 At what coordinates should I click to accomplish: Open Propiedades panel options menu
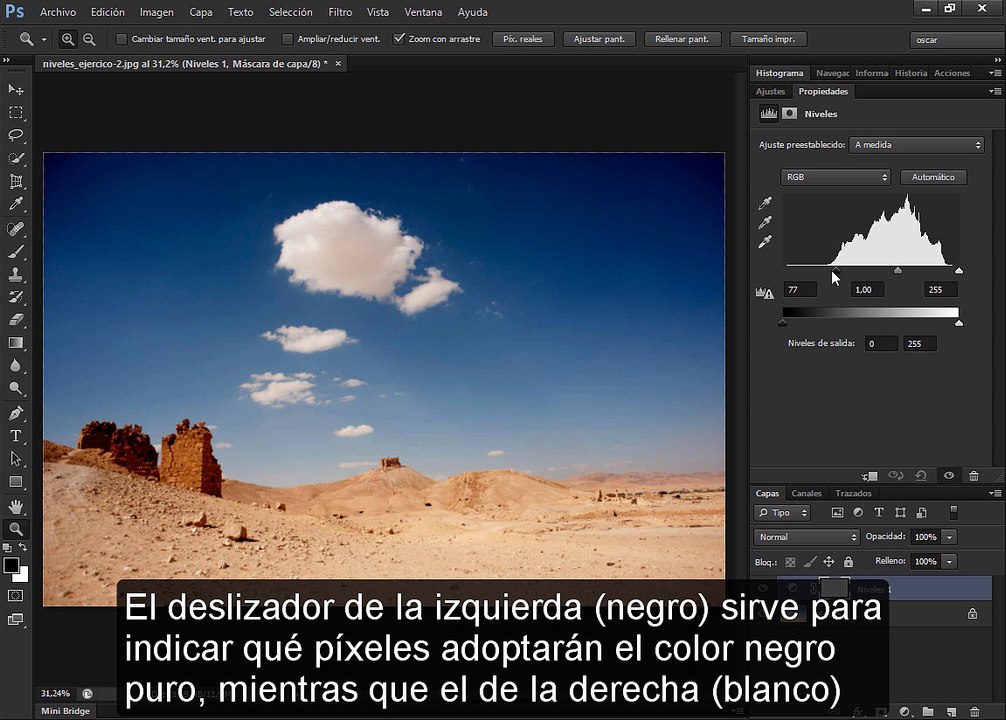click(x=995, y=92)
